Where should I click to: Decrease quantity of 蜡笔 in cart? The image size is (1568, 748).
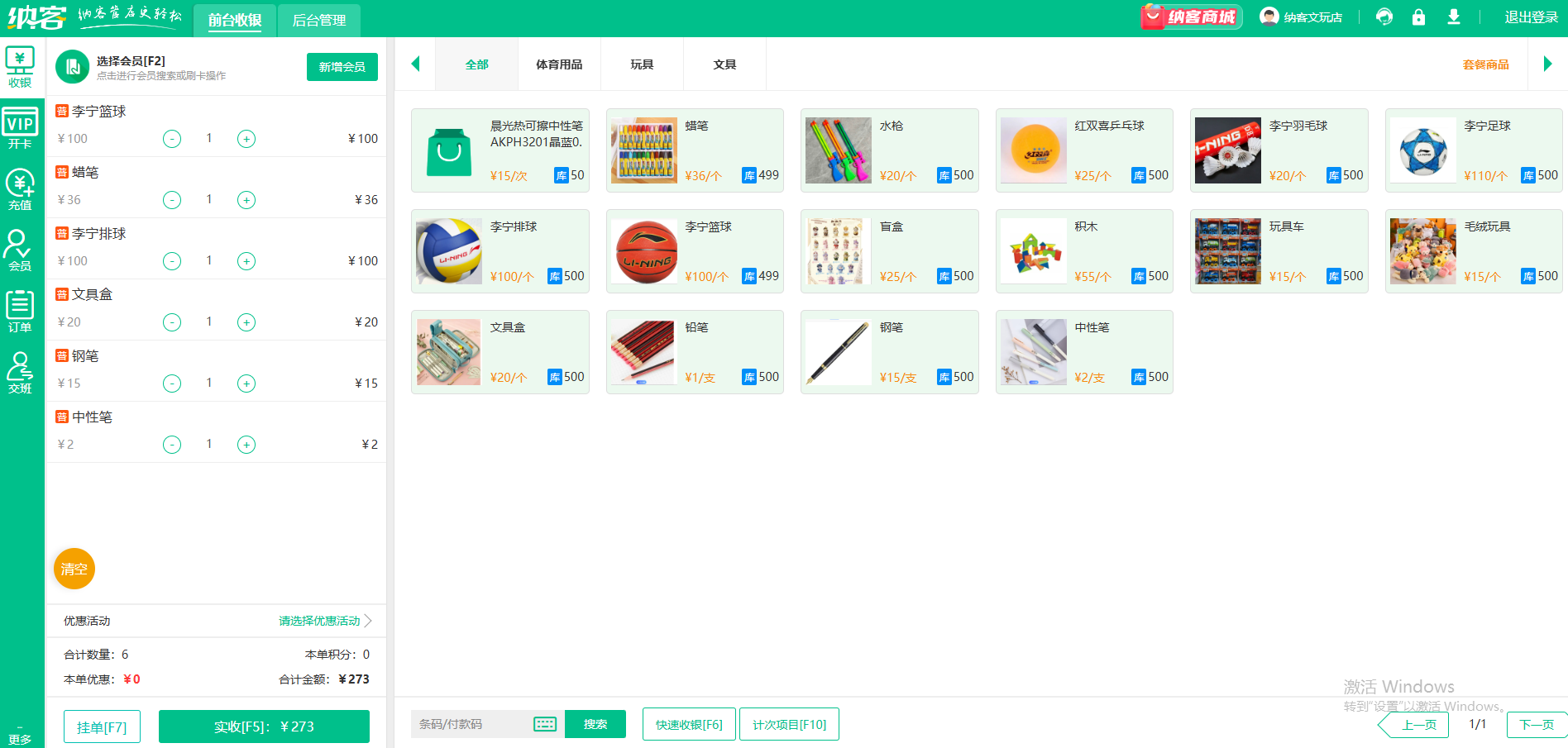172,200
